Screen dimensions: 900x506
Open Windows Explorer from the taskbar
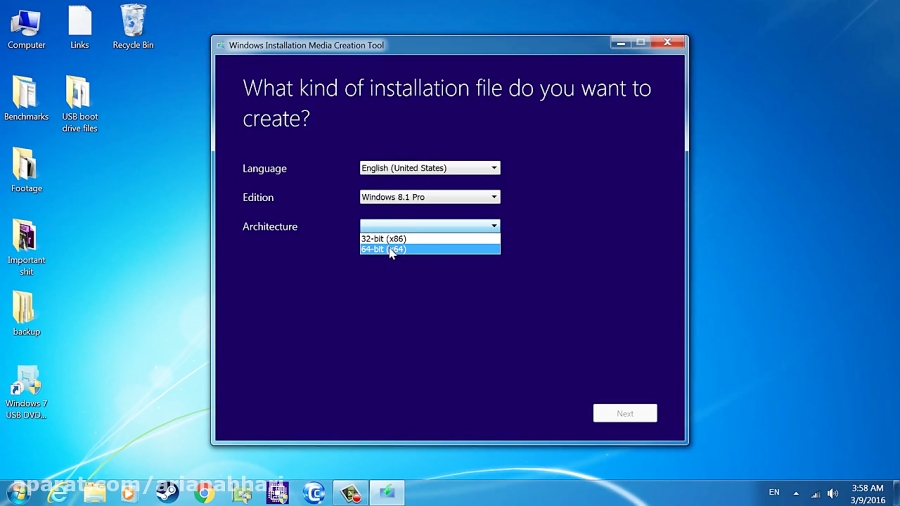click(x=94, y=493)
